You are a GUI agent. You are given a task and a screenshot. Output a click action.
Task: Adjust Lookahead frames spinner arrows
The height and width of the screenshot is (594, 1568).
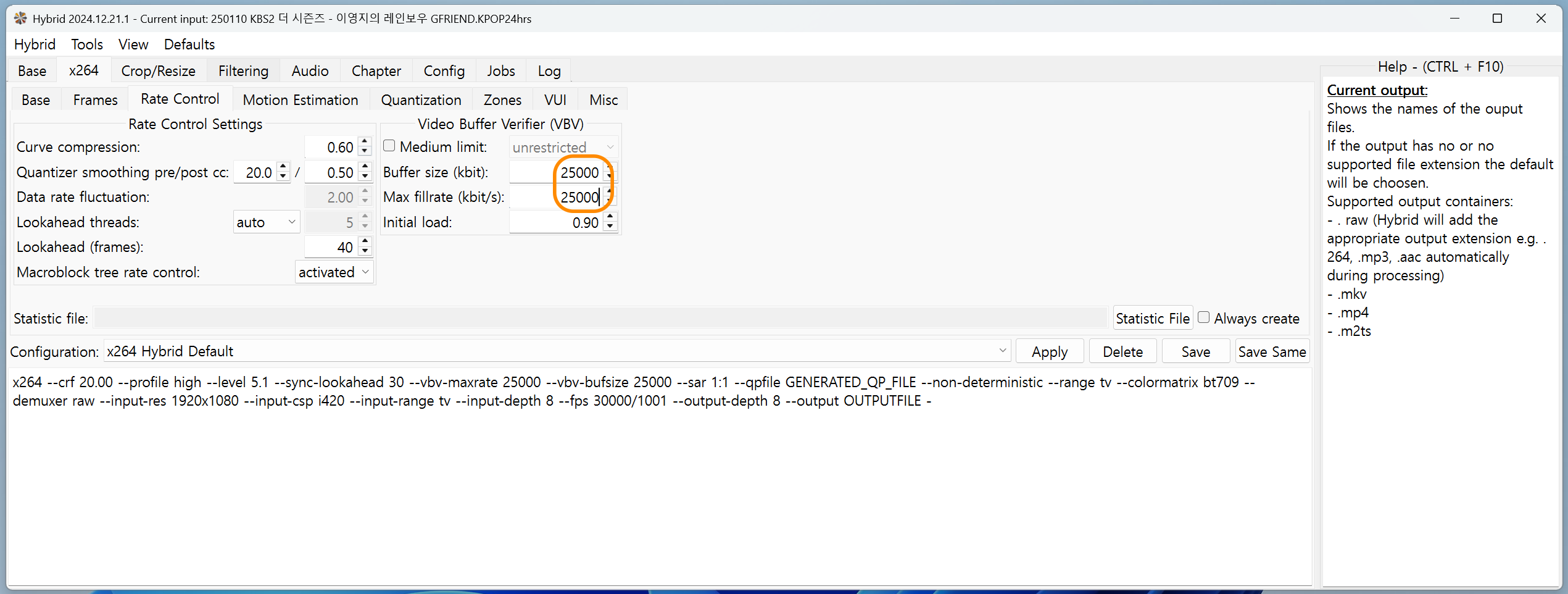(x=365, y=247)
